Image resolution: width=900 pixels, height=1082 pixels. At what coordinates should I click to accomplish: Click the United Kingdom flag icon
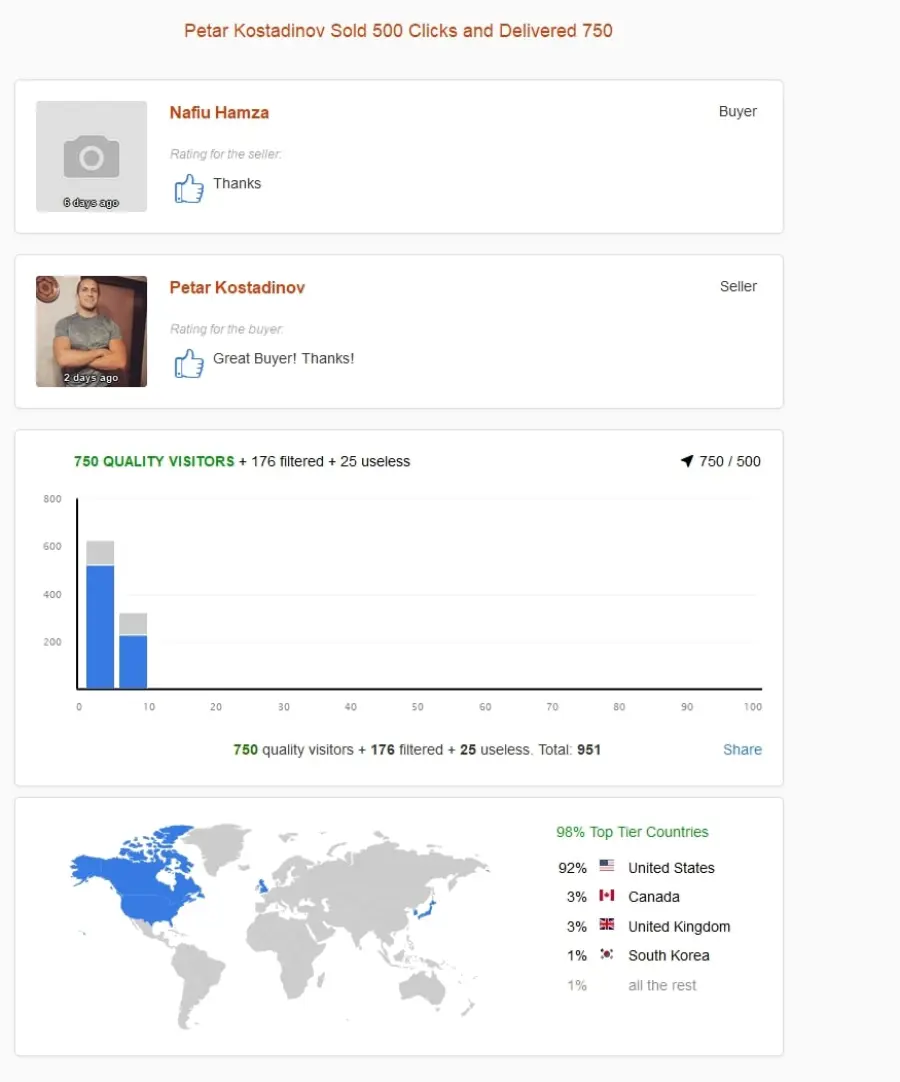coord(607,924)
